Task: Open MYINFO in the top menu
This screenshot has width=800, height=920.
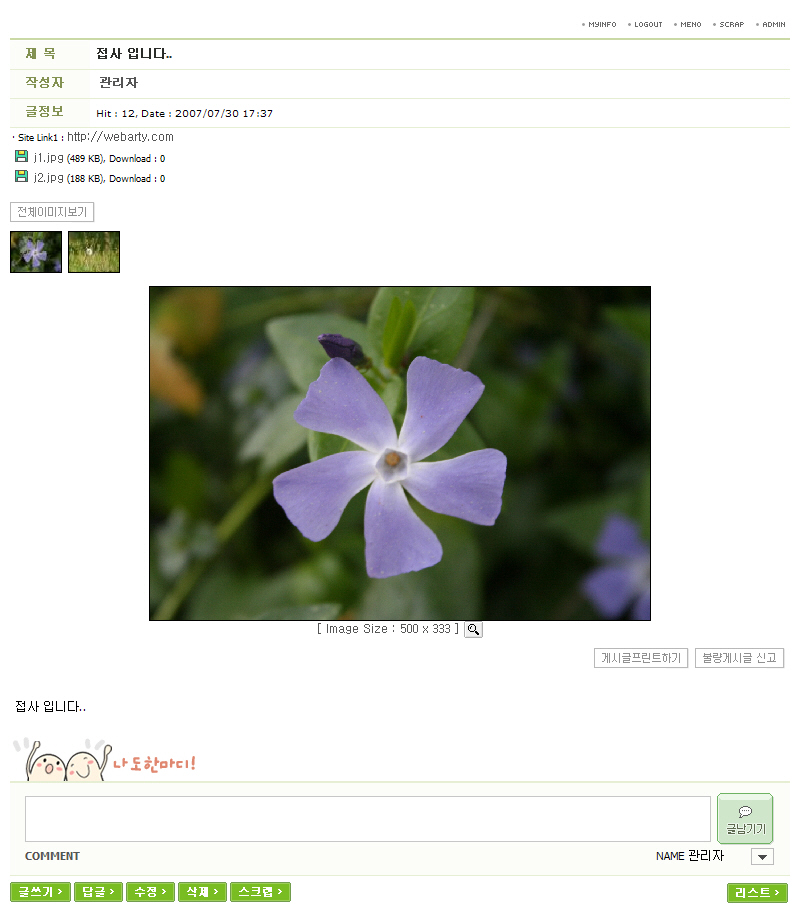Action: pyautogui.click(x=602, y=25)
